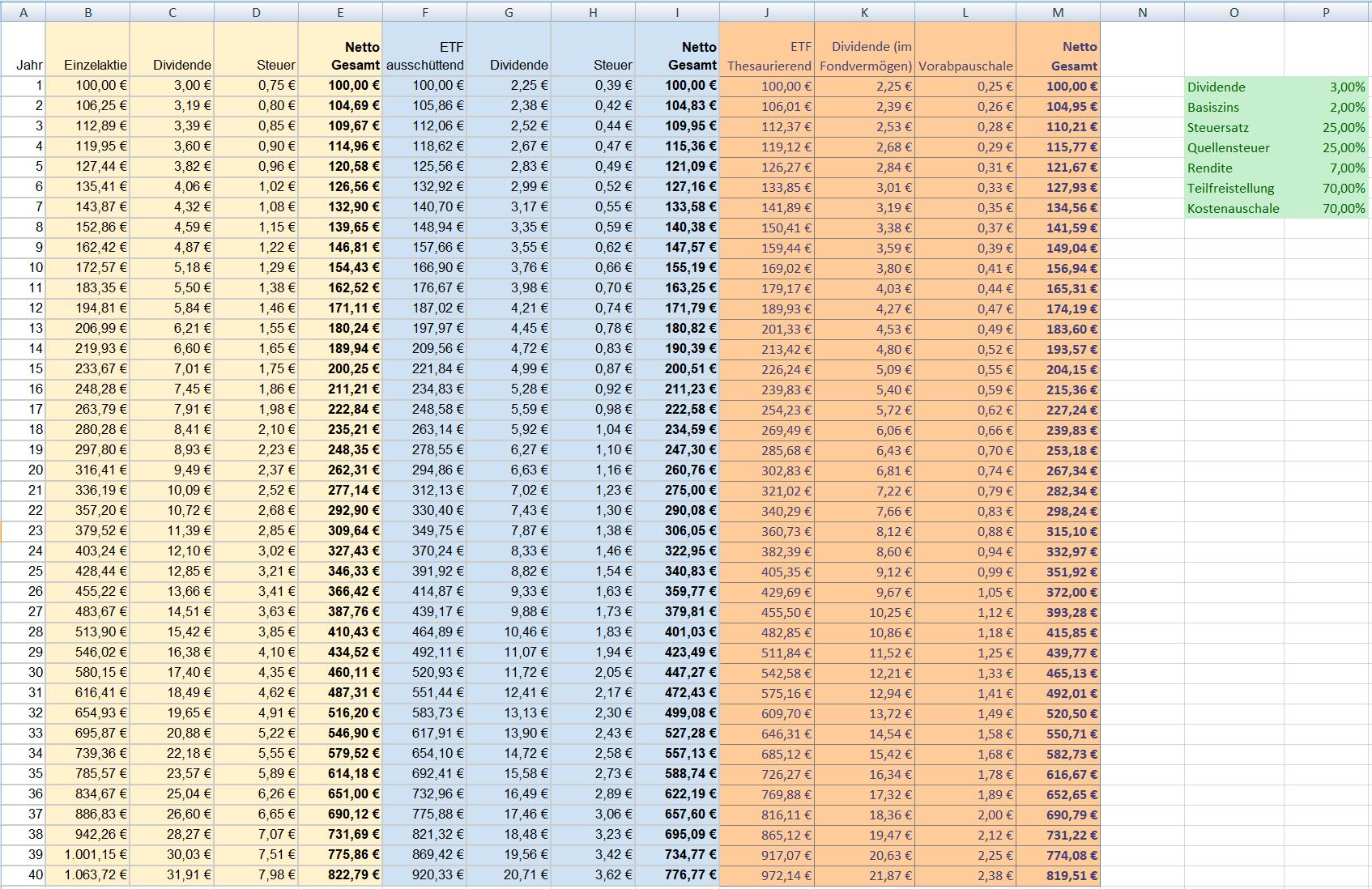Click row header 40
The width and height of the screenshot is (1372, 889).
(23, 874)
